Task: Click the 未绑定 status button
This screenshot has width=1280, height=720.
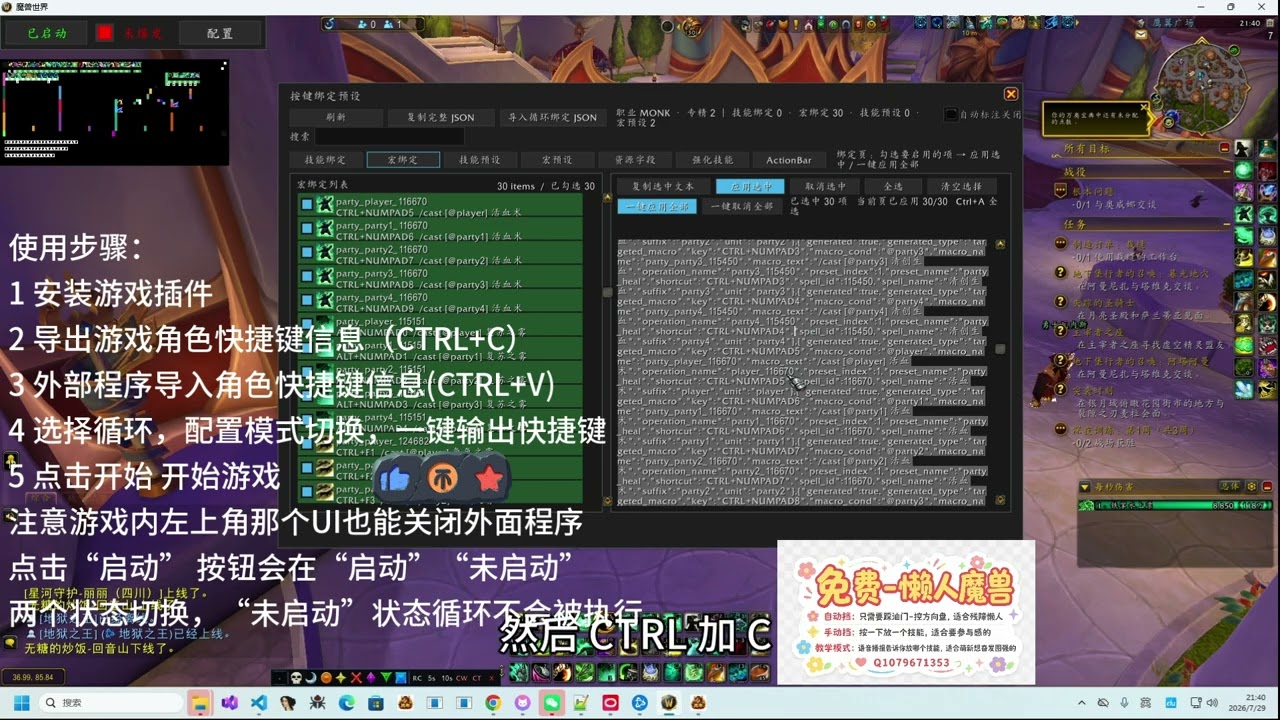Action: coord(143,33)
